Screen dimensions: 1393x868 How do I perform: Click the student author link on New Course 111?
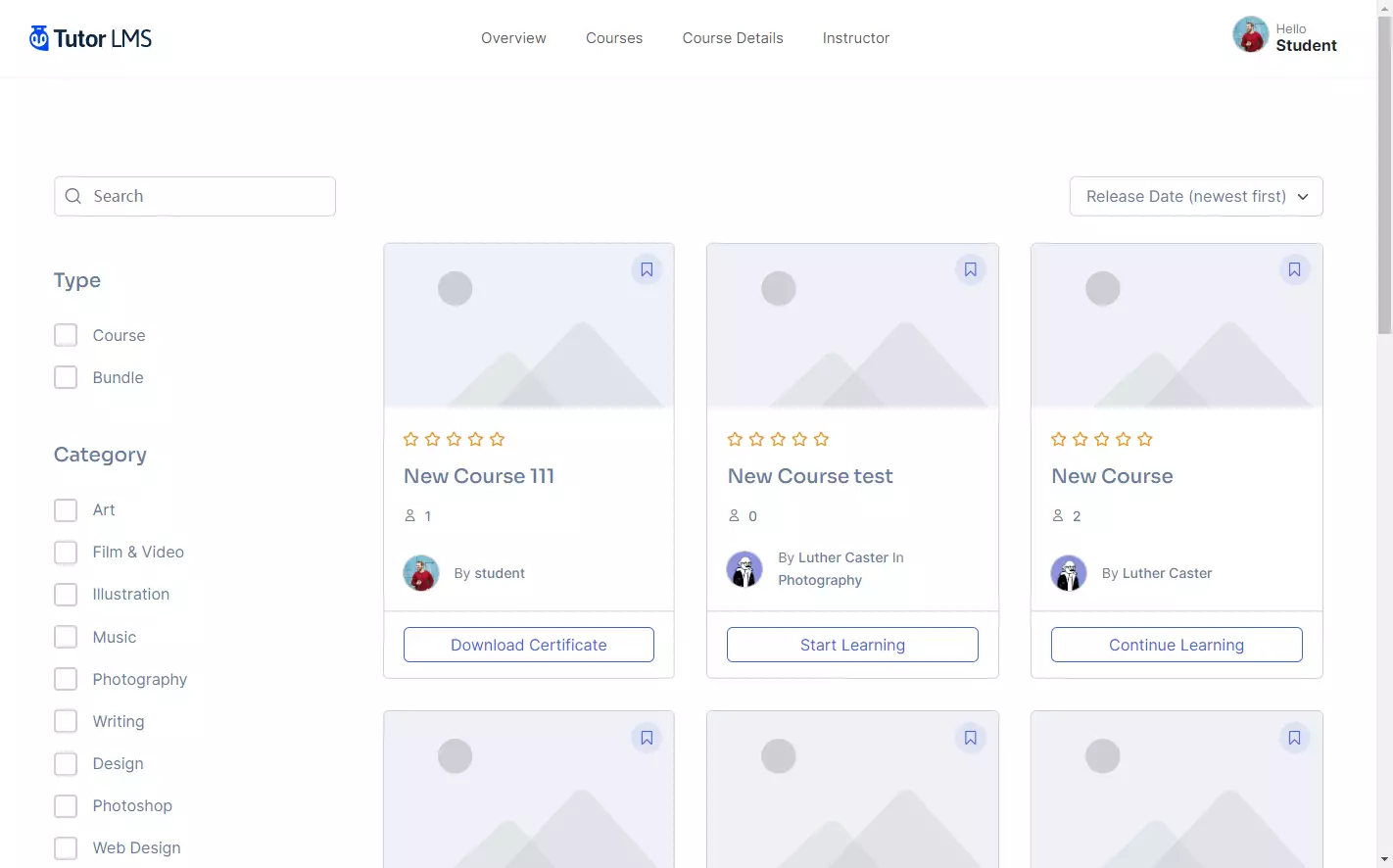500,573
